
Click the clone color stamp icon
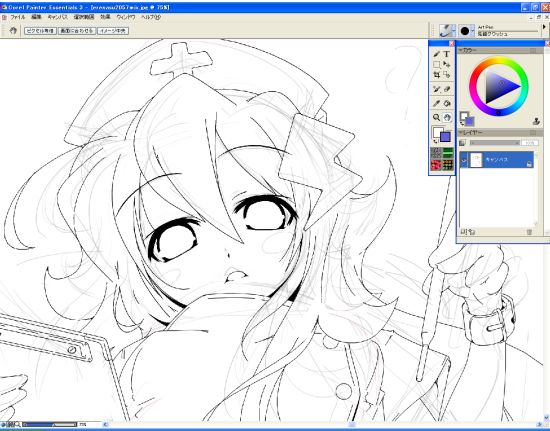coord(536,121)
